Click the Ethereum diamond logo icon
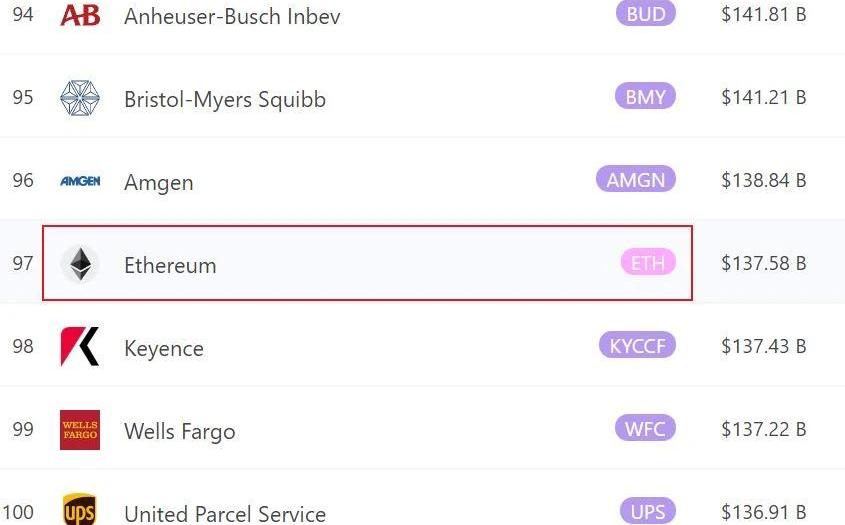 (x=80, y=264)
